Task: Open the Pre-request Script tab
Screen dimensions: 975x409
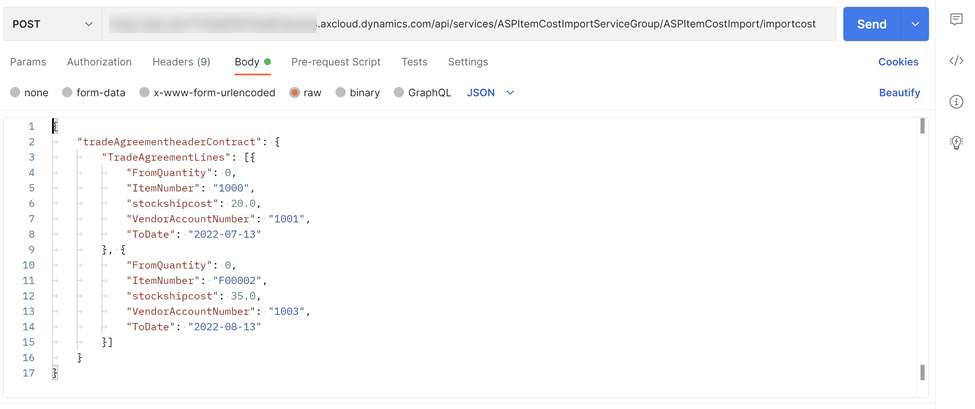Action: 335,62
